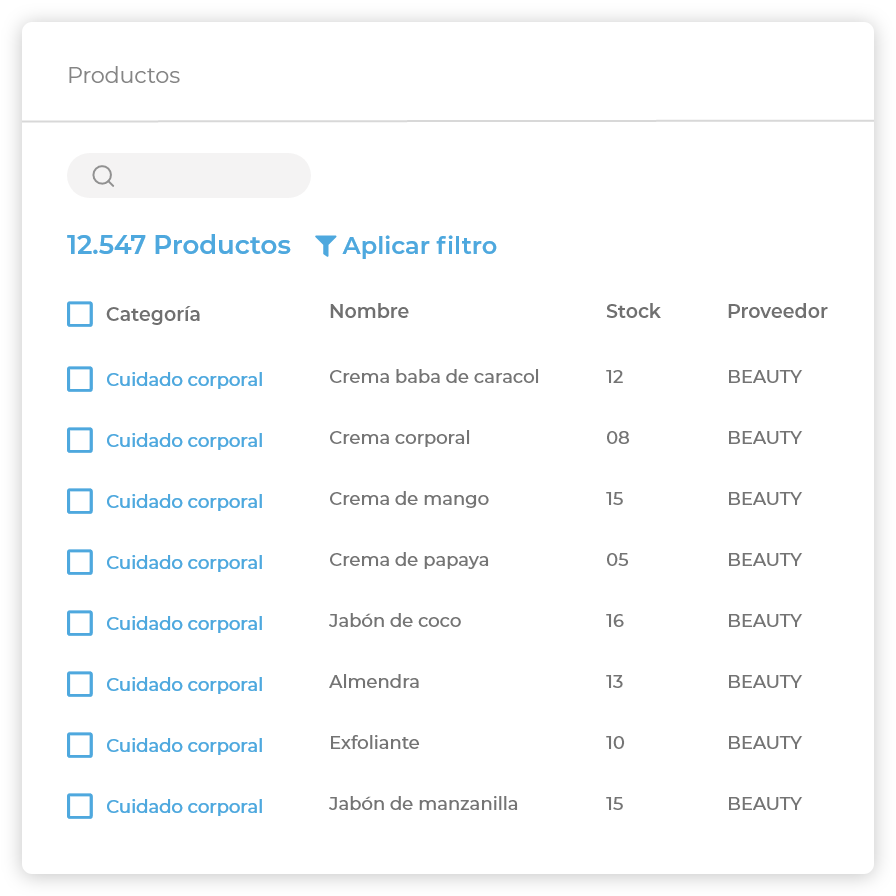Select the Exfoliante row checkbox

pos(80,745)
